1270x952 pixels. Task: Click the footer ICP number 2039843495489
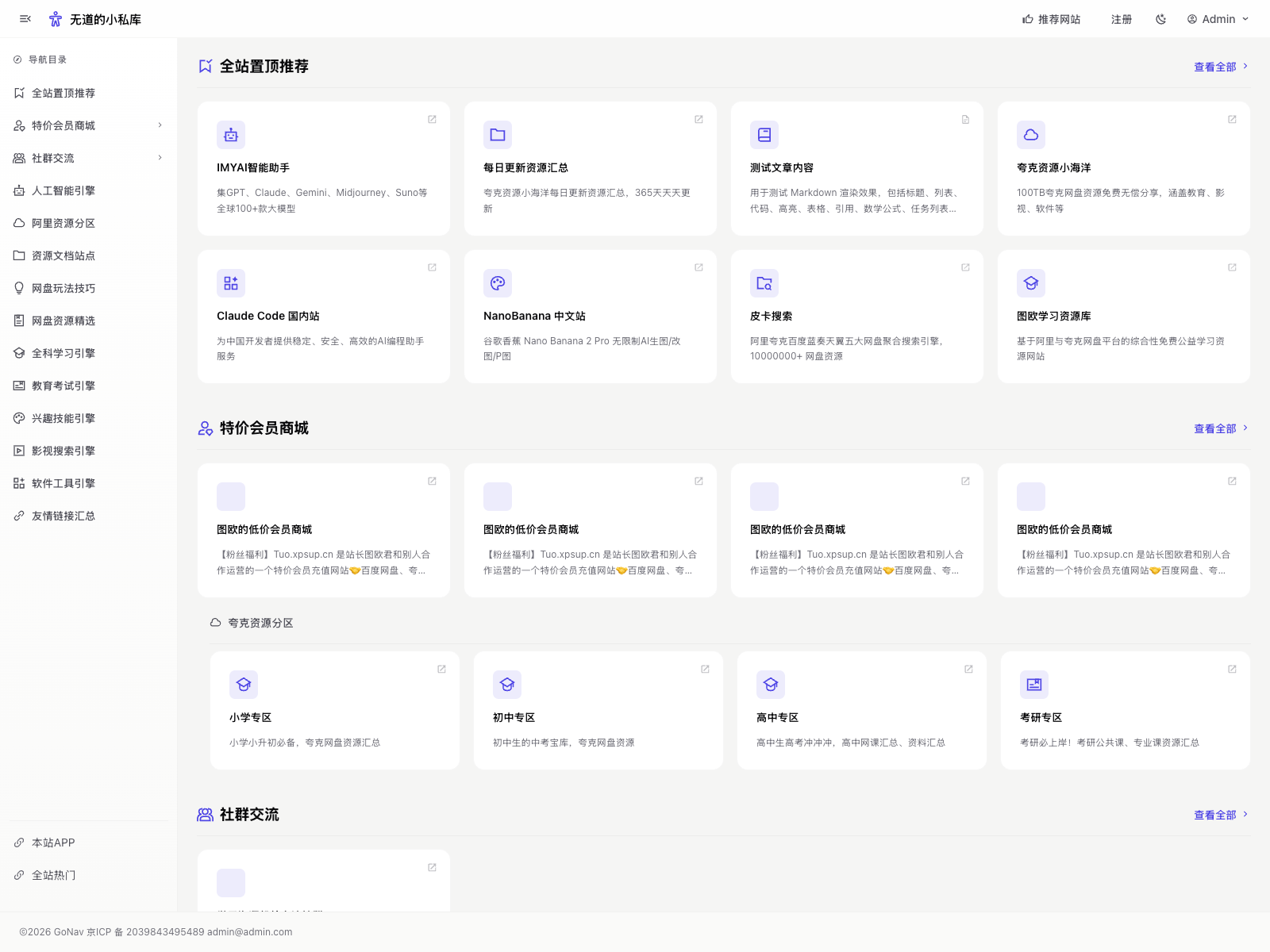click(165, 932)
